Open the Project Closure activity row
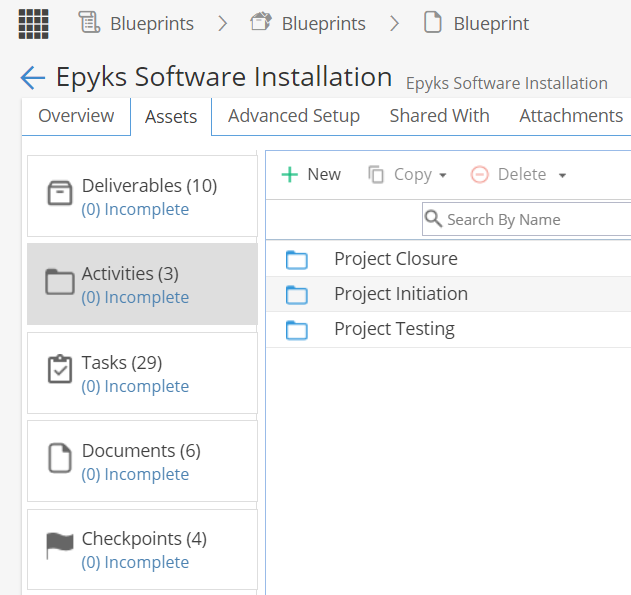 coord(448,259)
